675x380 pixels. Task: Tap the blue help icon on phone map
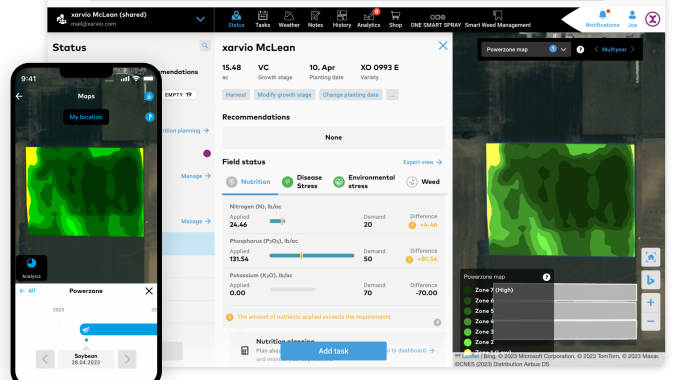click(149, 117)
